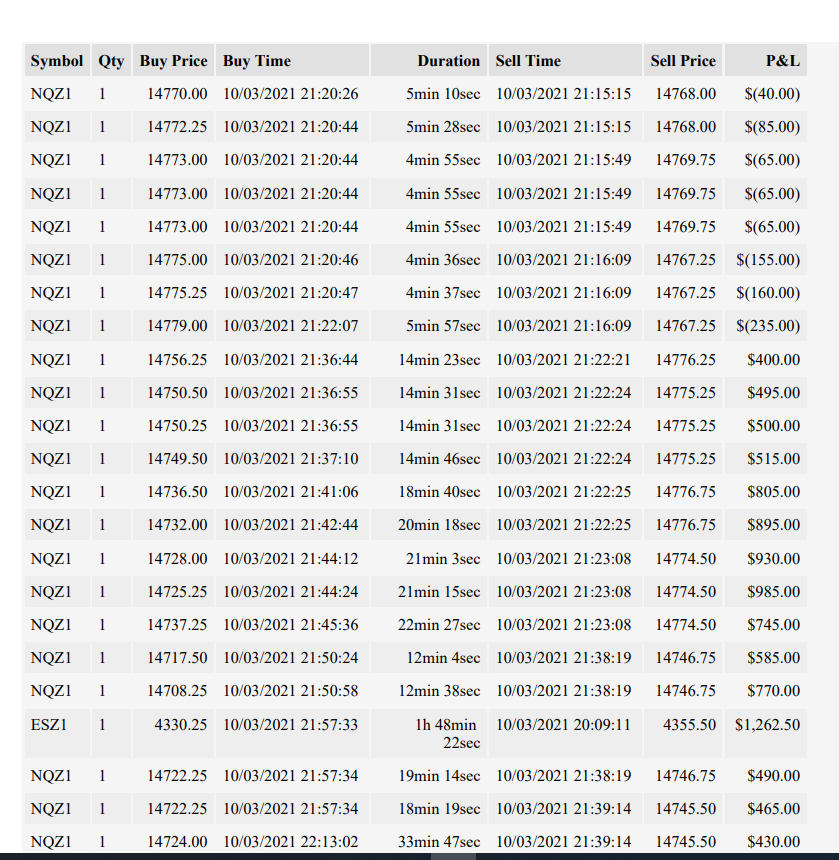Click buy time 10/03/2021 22:13:02
This screenshot has height=860, width=839.
pyautogui.click(x=292, y=841)
